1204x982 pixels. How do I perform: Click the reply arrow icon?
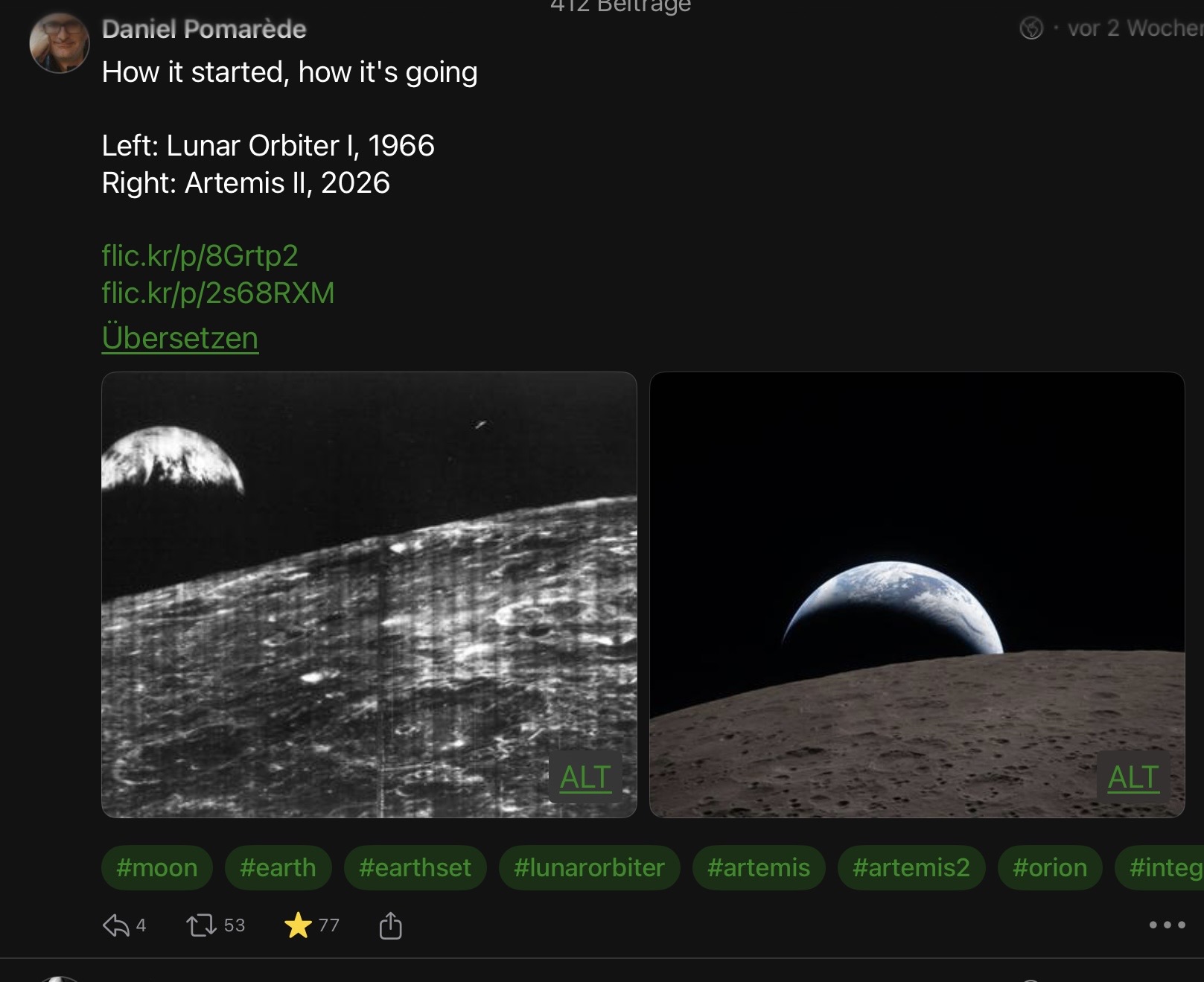[x=116, y=925]
